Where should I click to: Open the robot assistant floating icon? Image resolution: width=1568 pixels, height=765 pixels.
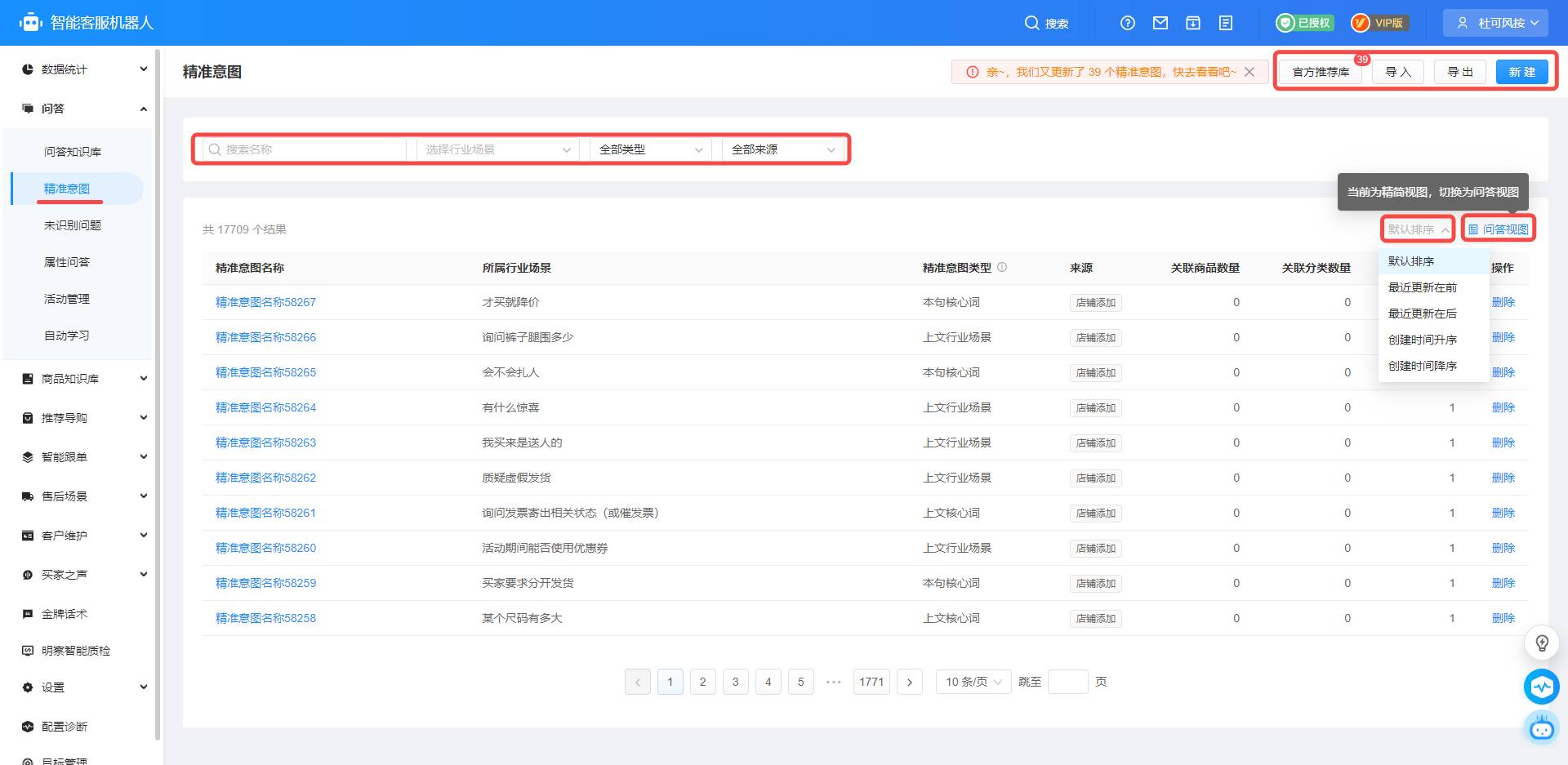[1542, 727]
